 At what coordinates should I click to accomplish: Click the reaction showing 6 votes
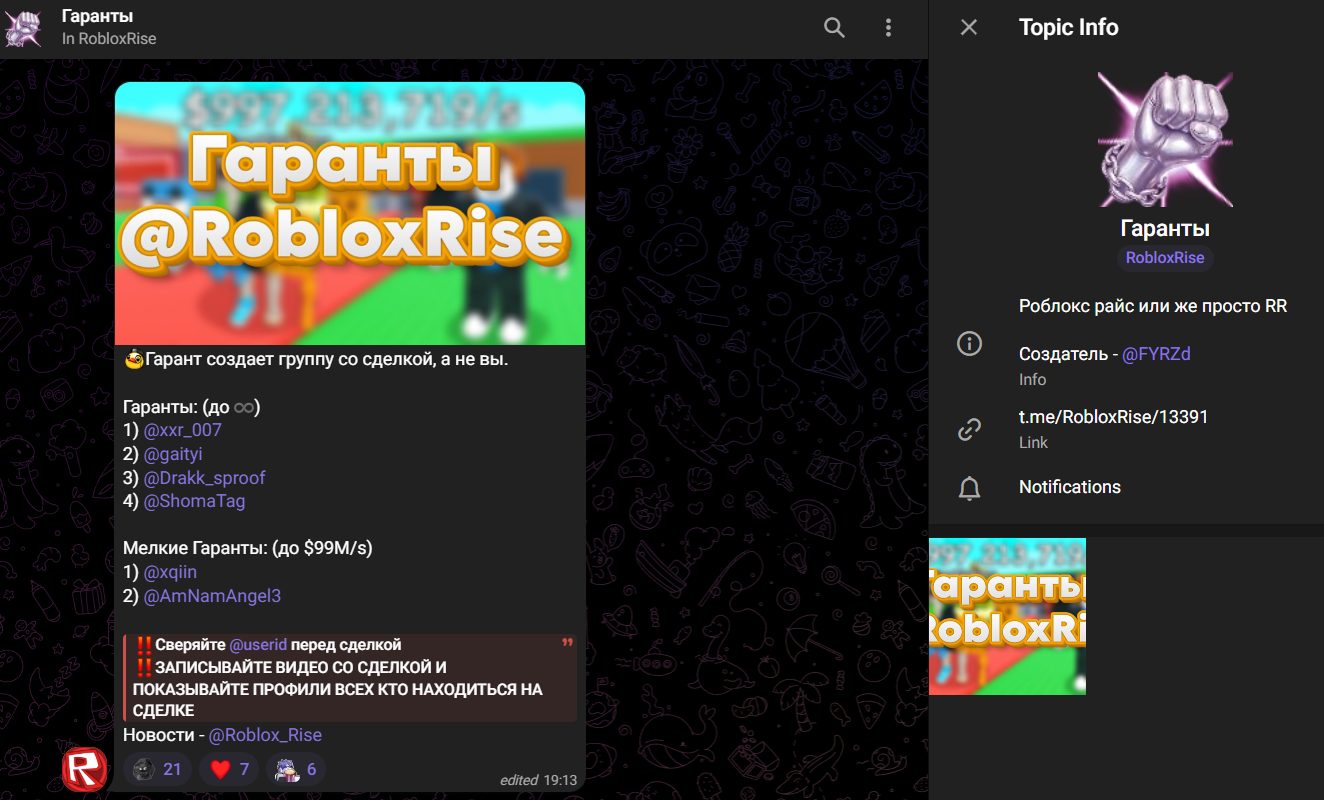296,769
